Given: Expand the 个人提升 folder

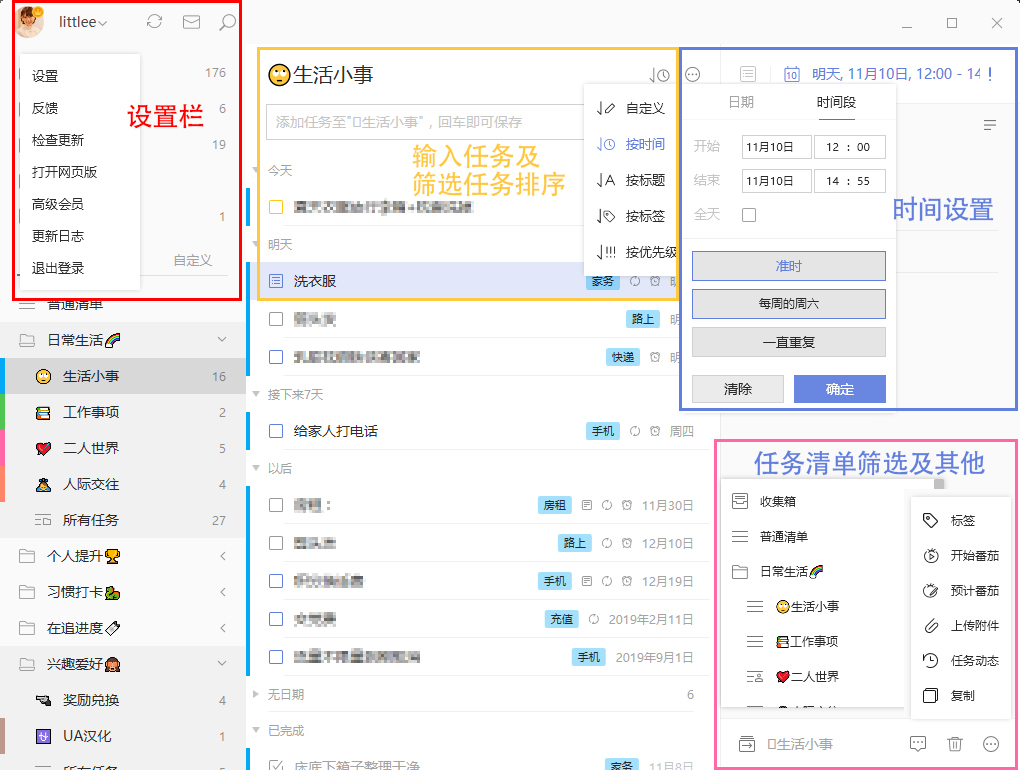Looking at the screenshot, I should 222,556.
